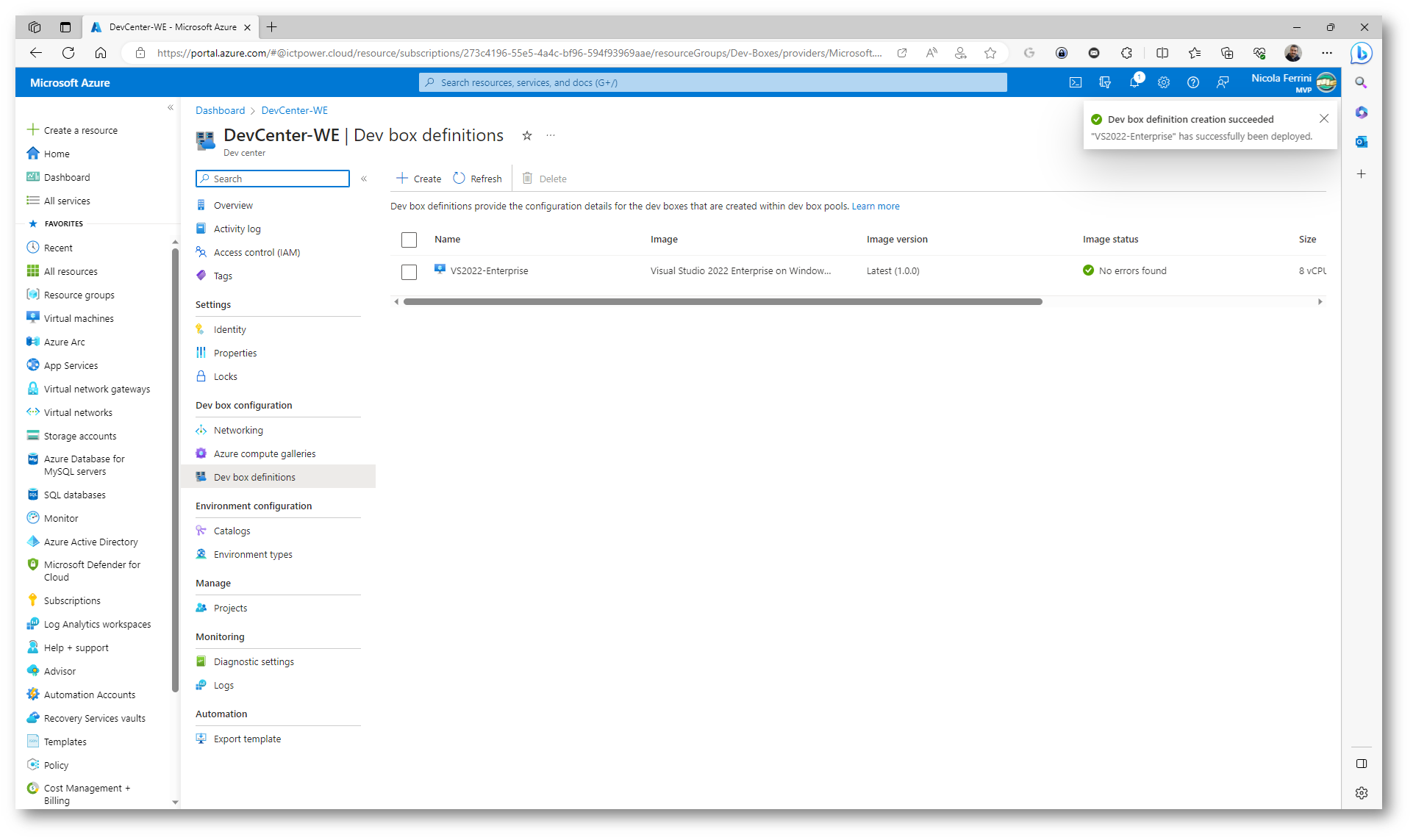
Task: Open the ellipsis more options menu
Action: click(551, 135)
